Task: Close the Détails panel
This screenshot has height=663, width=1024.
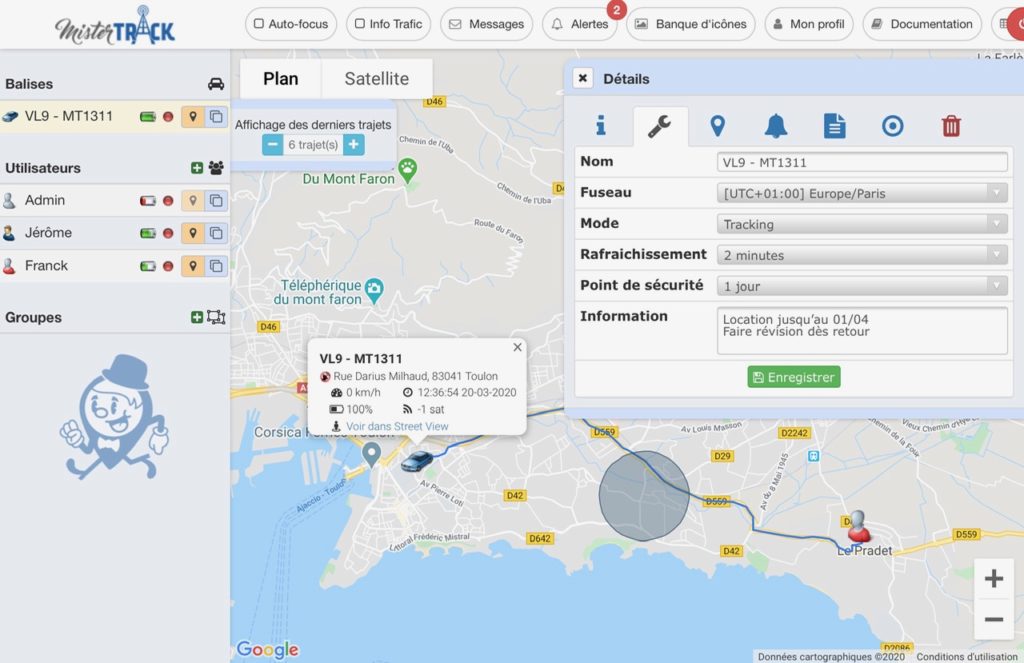Action: [x=583, y=78]
